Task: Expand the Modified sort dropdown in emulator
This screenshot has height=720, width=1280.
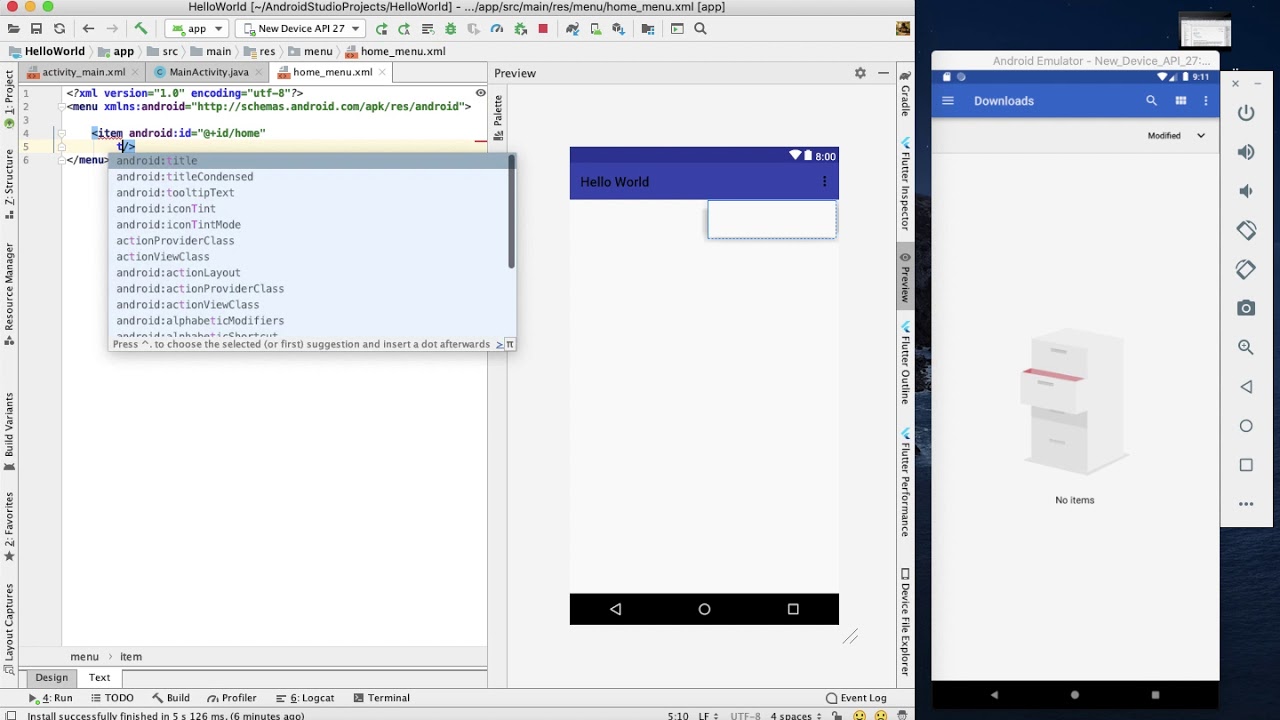Action: pos(1201,136)
